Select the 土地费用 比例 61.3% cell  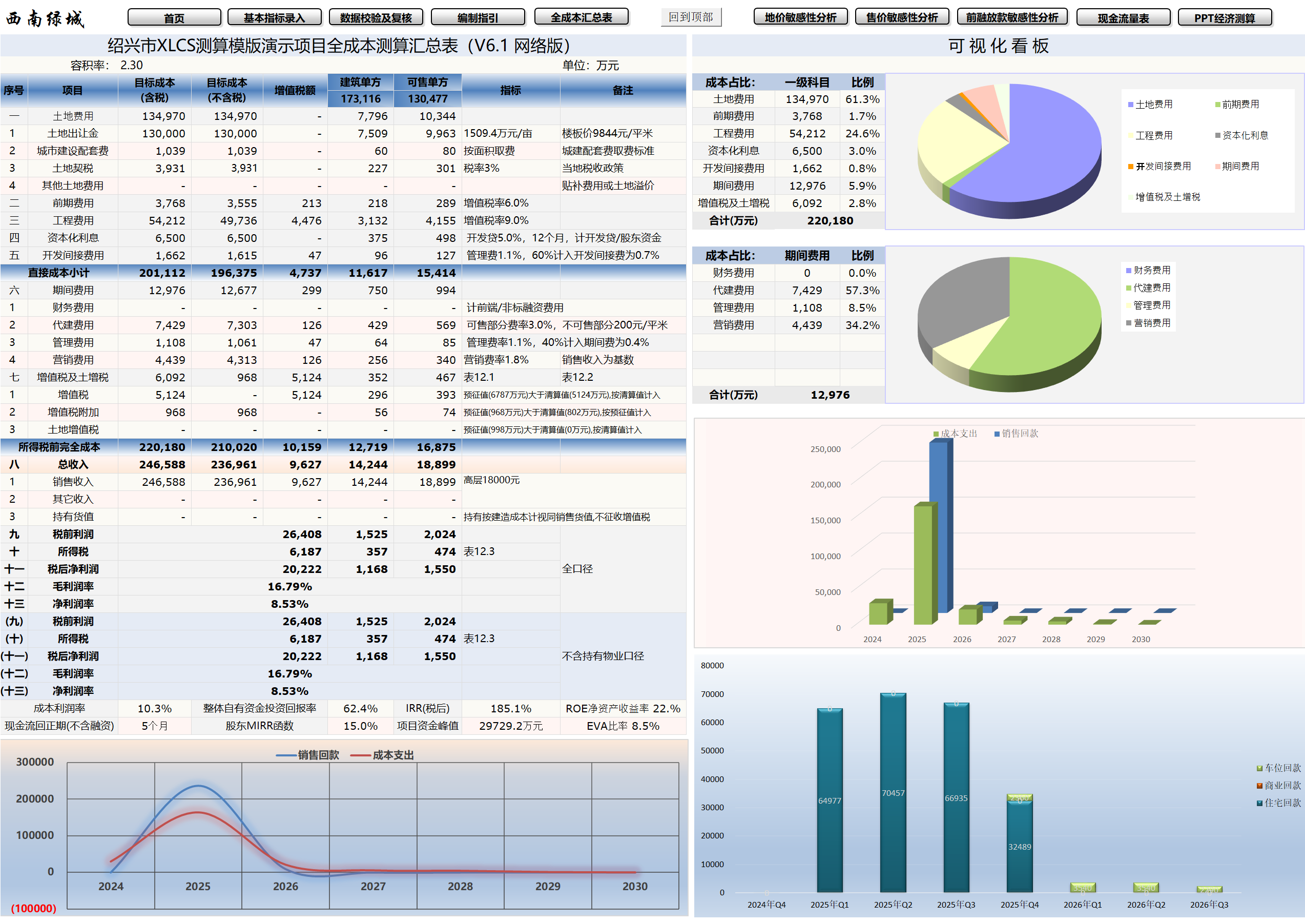click(862, 99)
